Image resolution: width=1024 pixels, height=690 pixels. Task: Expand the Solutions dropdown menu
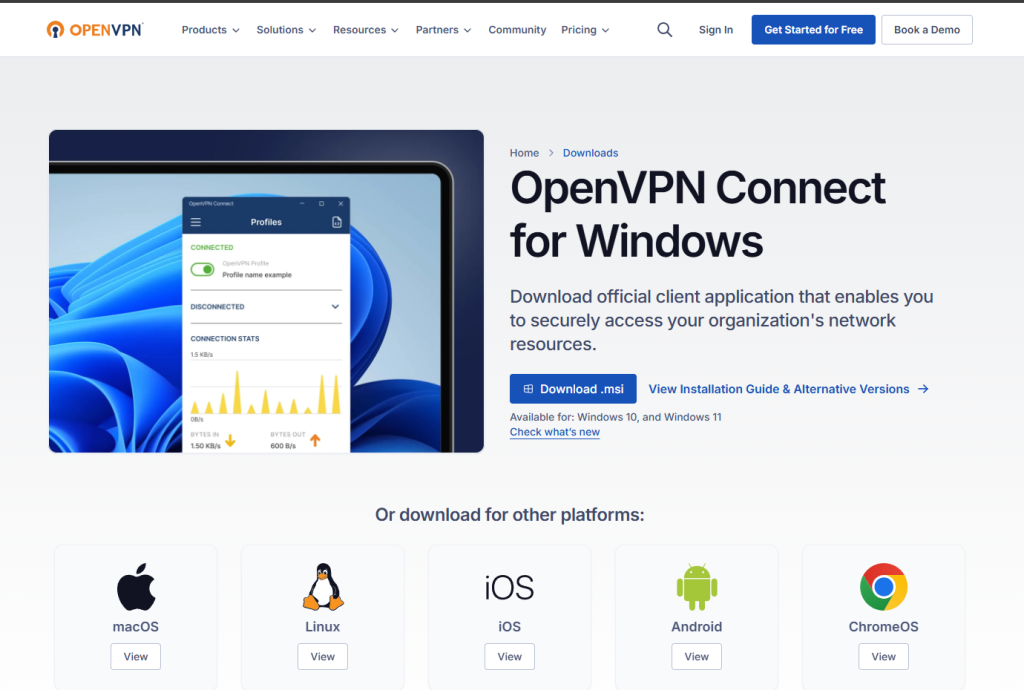tap(286, 30)
